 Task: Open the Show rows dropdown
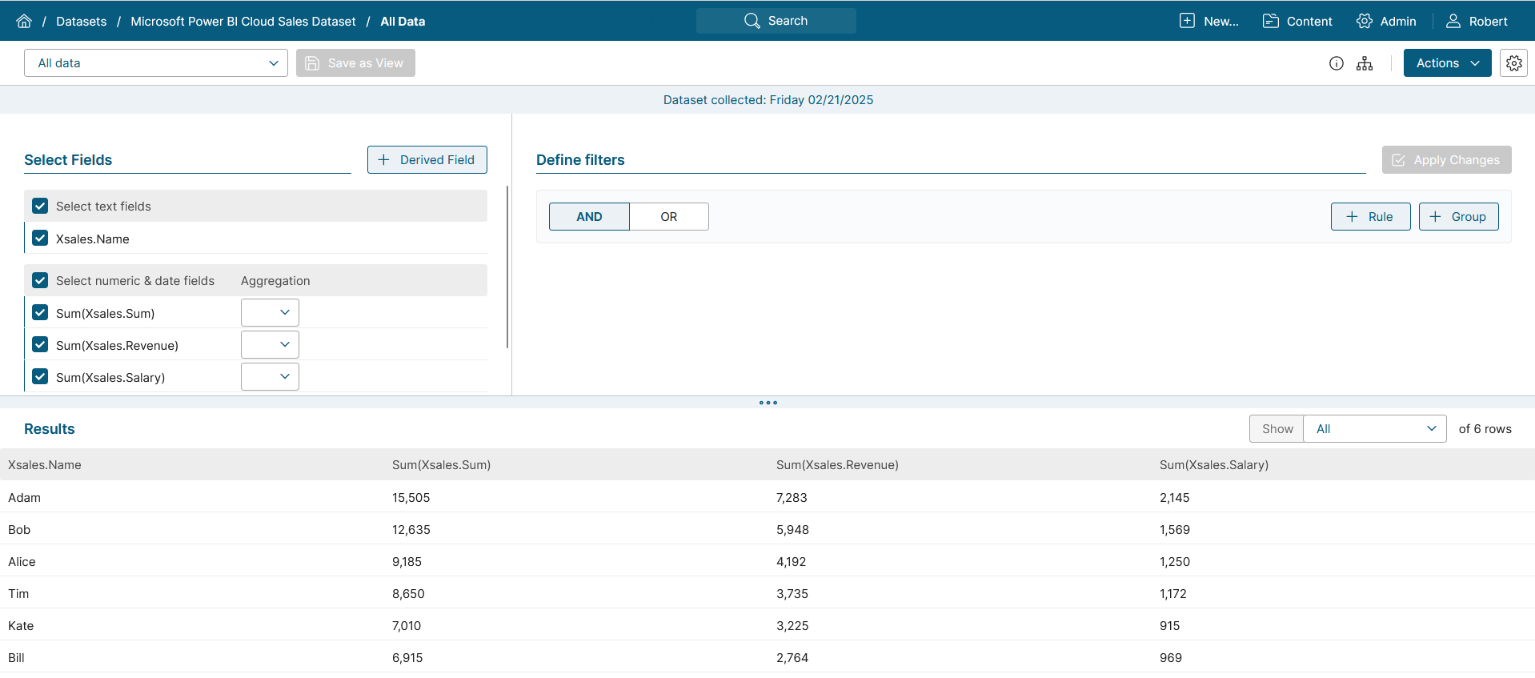coord(1374,429)
